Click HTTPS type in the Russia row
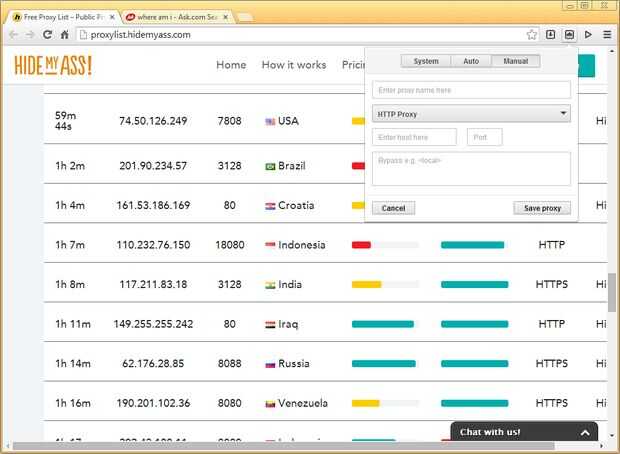The image size is (620, 454). pyautogui.click(x=552, y=364)
